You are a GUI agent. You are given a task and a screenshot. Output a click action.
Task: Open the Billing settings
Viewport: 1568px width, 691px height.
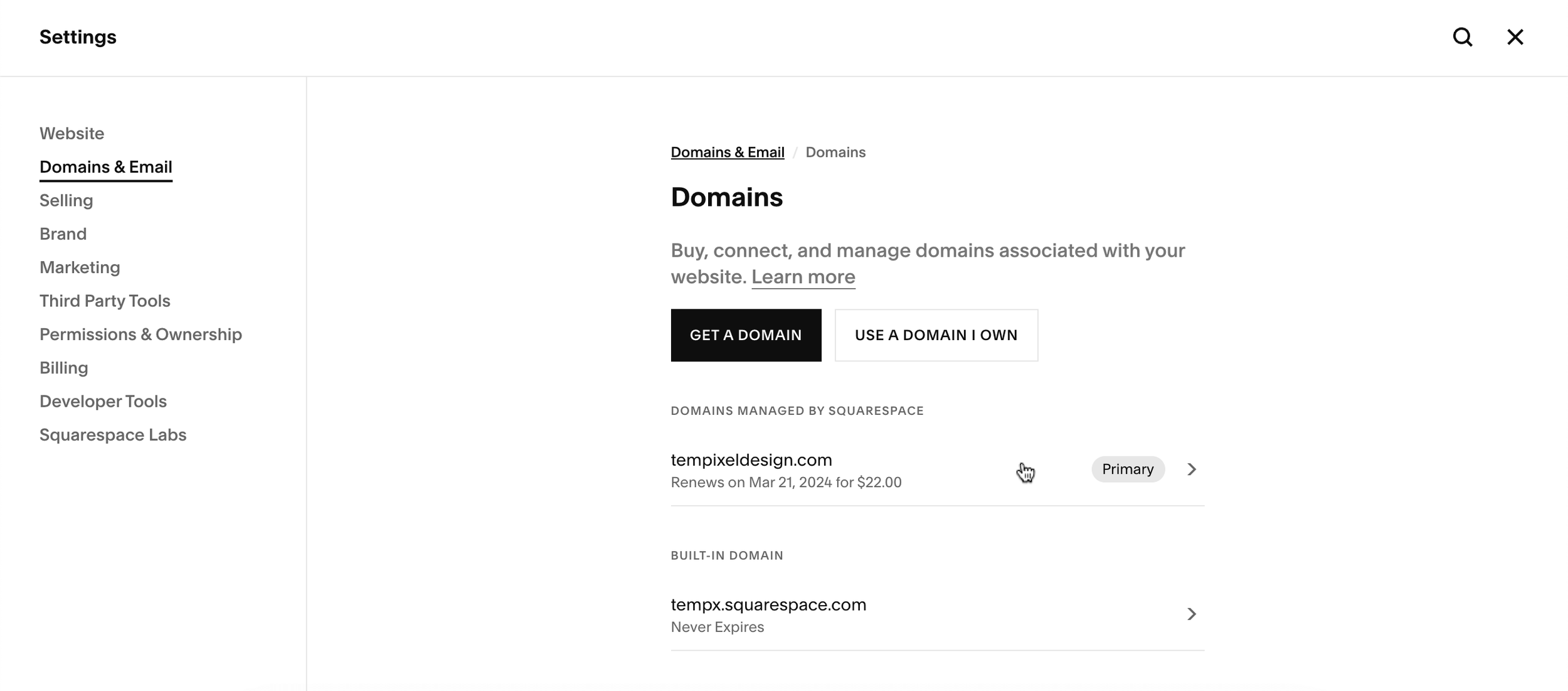[63, 368]
